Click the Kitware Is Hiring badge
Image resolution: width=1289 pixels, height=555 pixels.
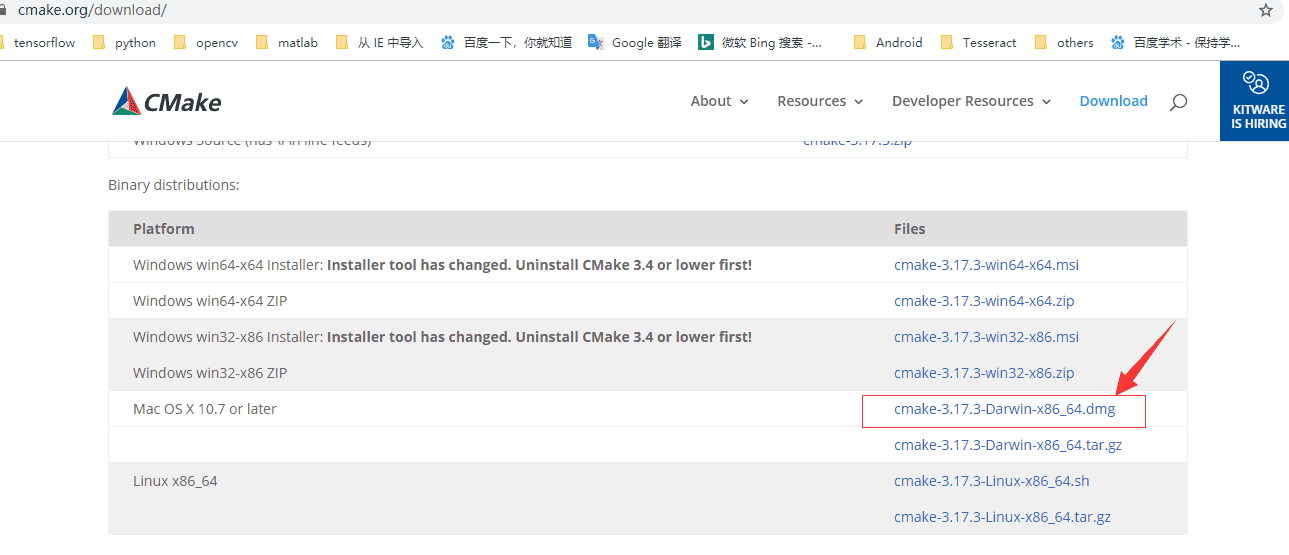(1256, 100)
